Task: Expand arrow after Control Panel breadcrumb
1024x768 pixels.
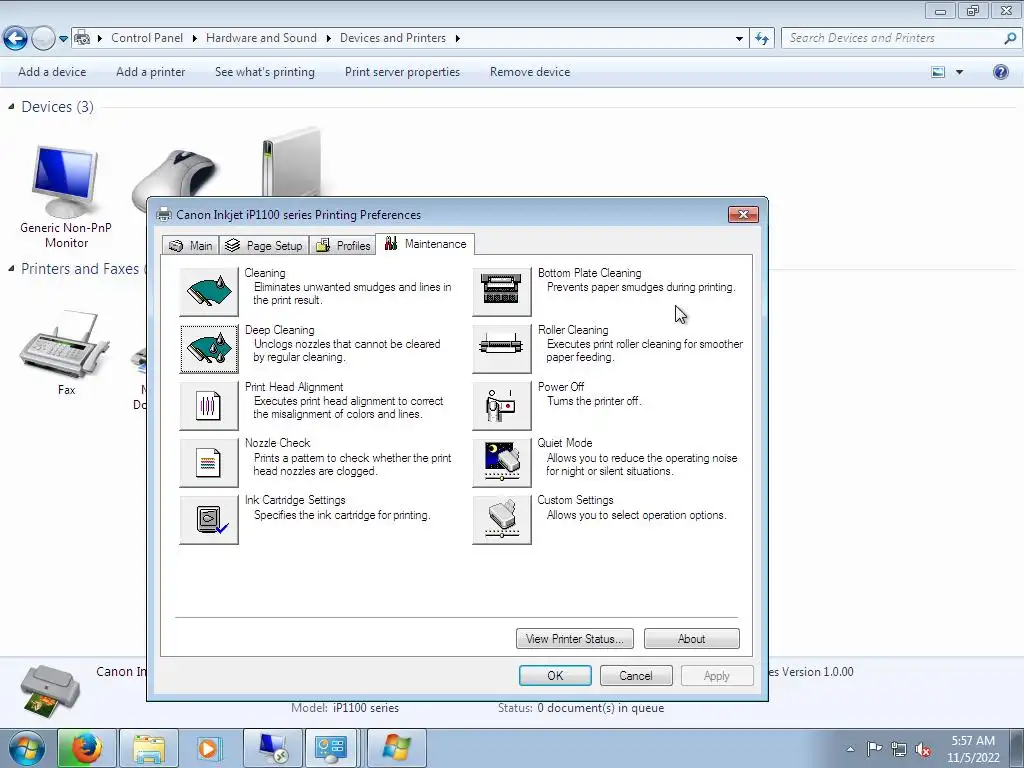Action: (195, 39)
